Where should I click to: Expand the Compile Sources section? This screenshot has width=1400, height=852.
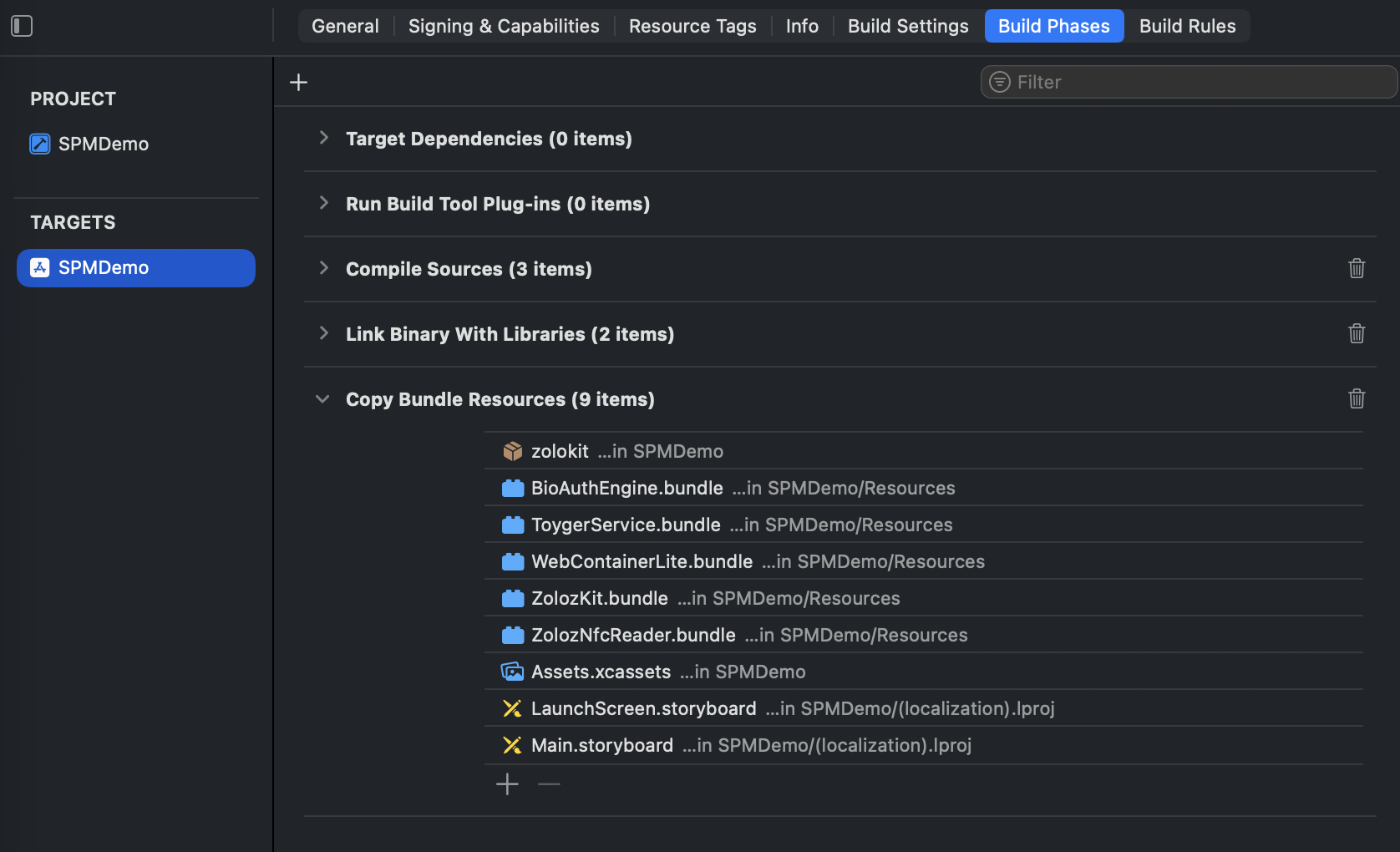coord(324,268)
